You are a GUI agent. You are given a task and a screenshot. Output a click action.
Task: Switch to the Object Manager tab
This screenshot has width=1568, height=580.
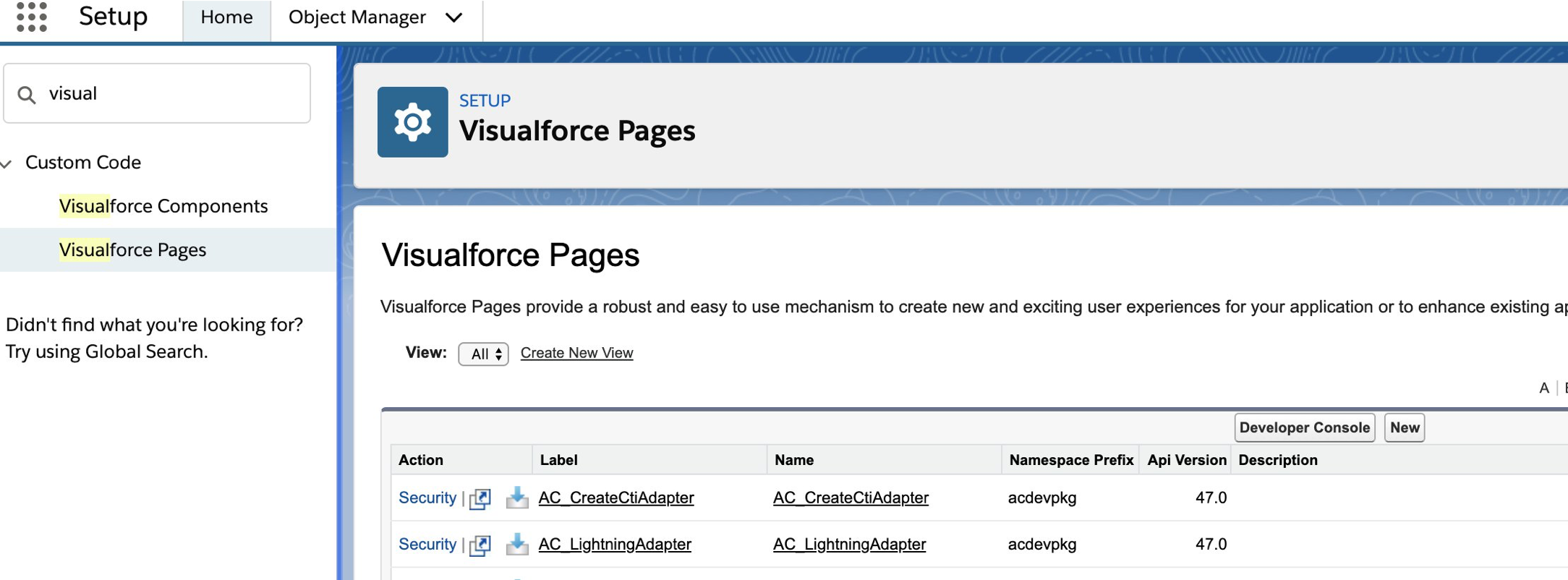pyautogui.click(x=357, y=17)
